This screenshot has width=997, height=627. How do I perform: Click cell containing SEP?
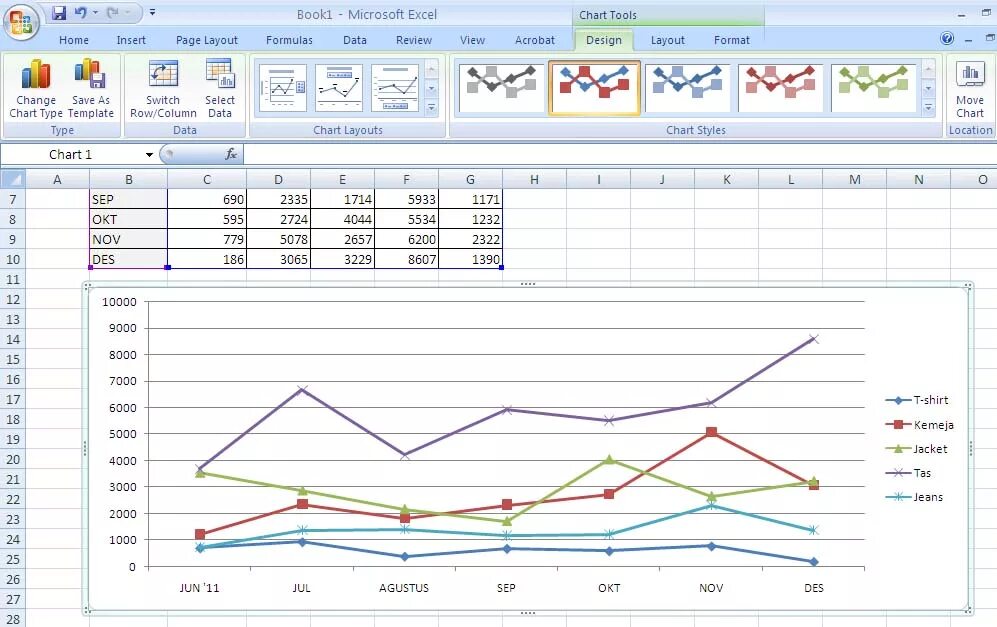(x=128, y=200)
